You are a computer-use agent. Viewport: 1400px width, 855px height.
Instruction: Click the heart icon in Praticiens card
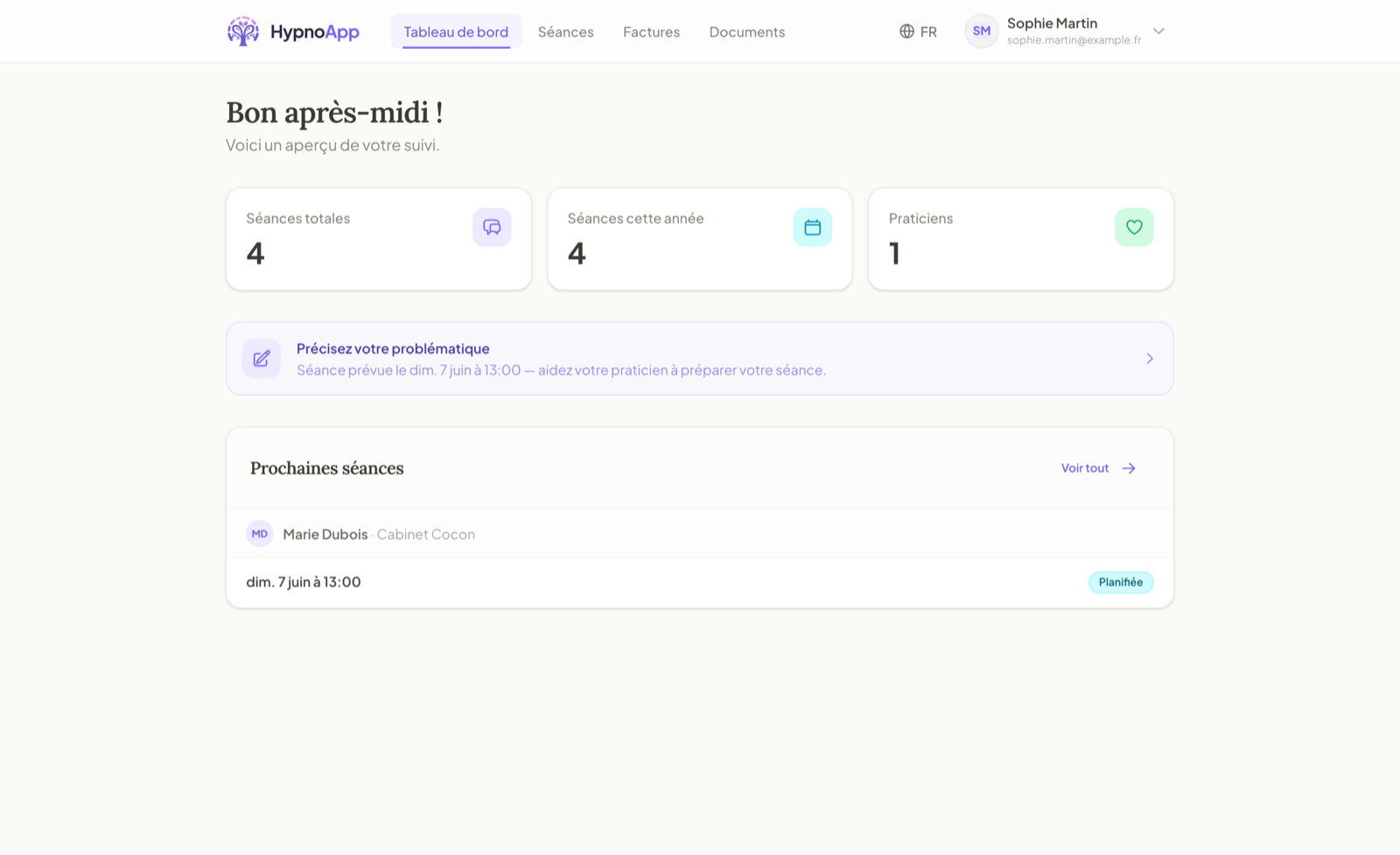1134,228
